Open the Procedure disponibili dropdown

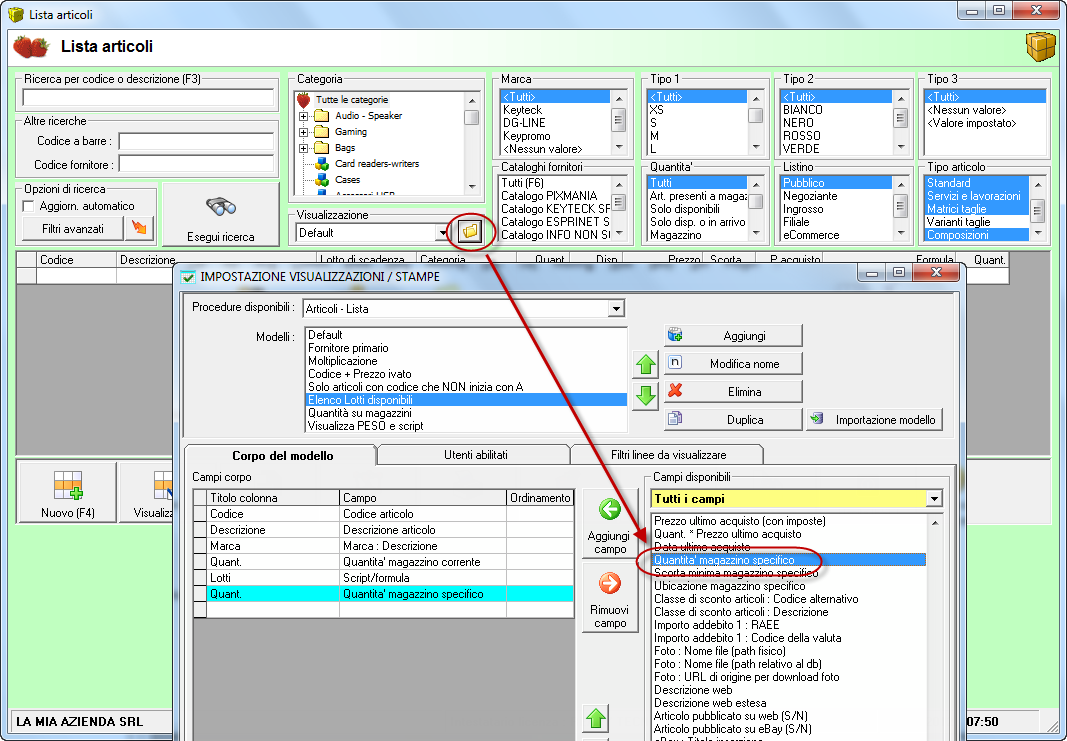[616, 309]
